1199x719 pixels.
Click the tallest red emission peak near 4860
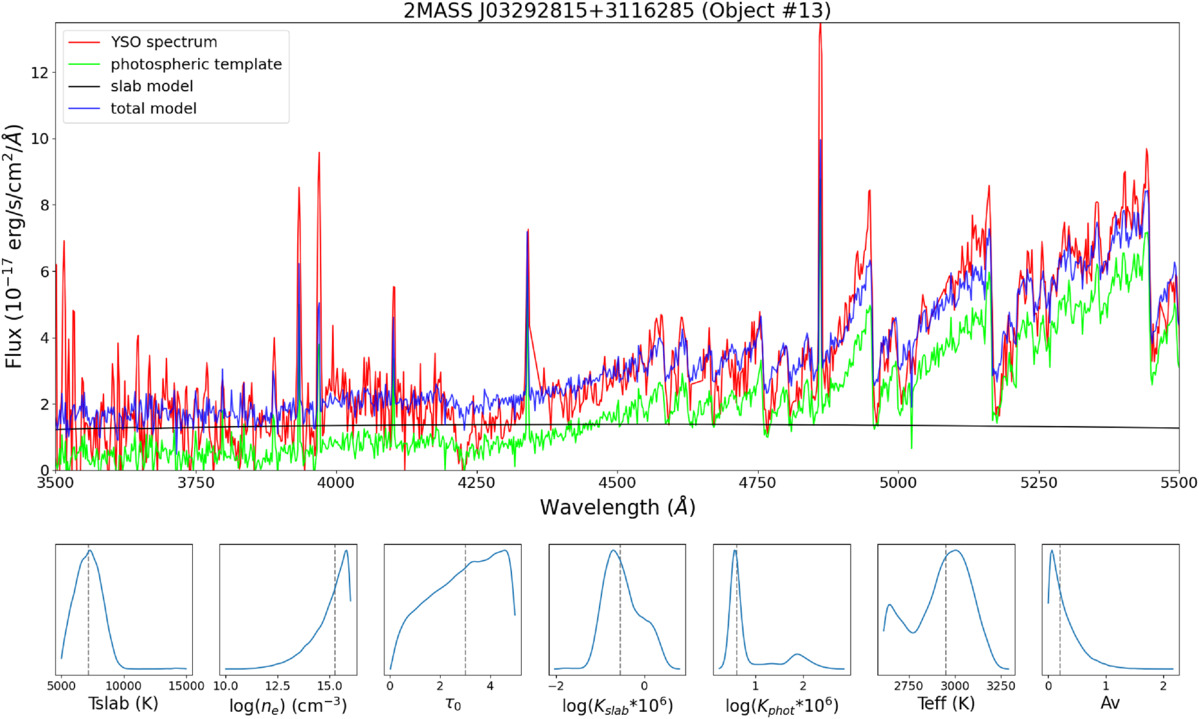(820, 31)
